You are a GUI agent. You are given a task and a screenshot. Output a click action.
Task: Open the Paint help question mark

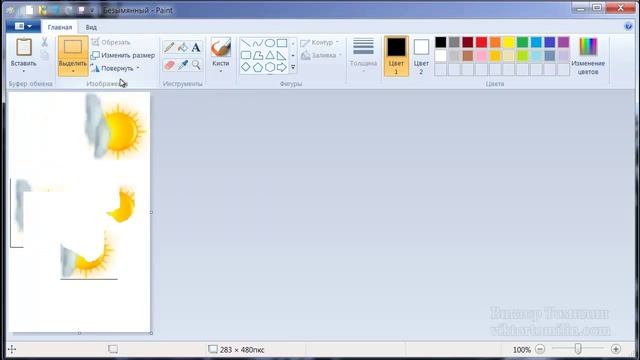tap(628, 27)
